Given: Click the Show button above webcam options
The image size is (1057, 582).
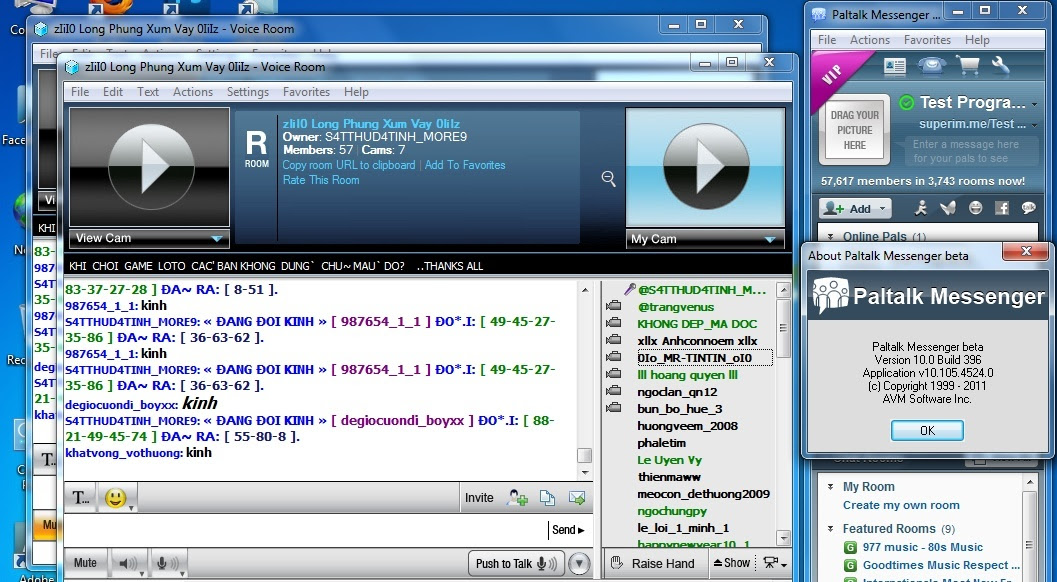Looking at the screenshot, I should (731, 563).
